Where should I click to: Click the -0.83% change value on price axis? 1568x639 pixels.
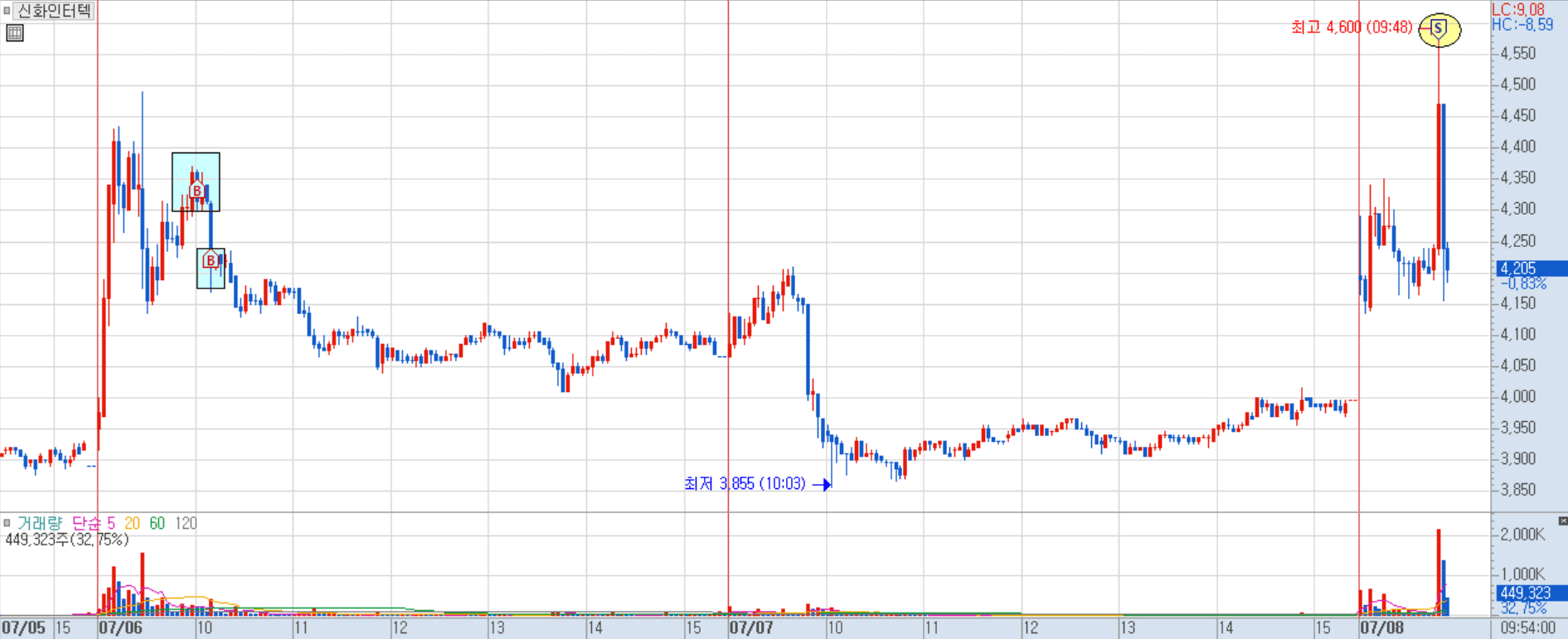[1524, 283]
